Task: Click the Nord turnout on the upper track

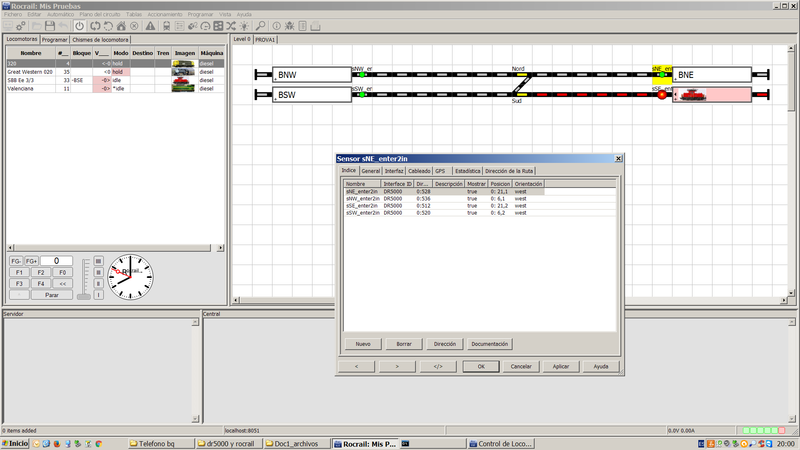Action: 522,74
